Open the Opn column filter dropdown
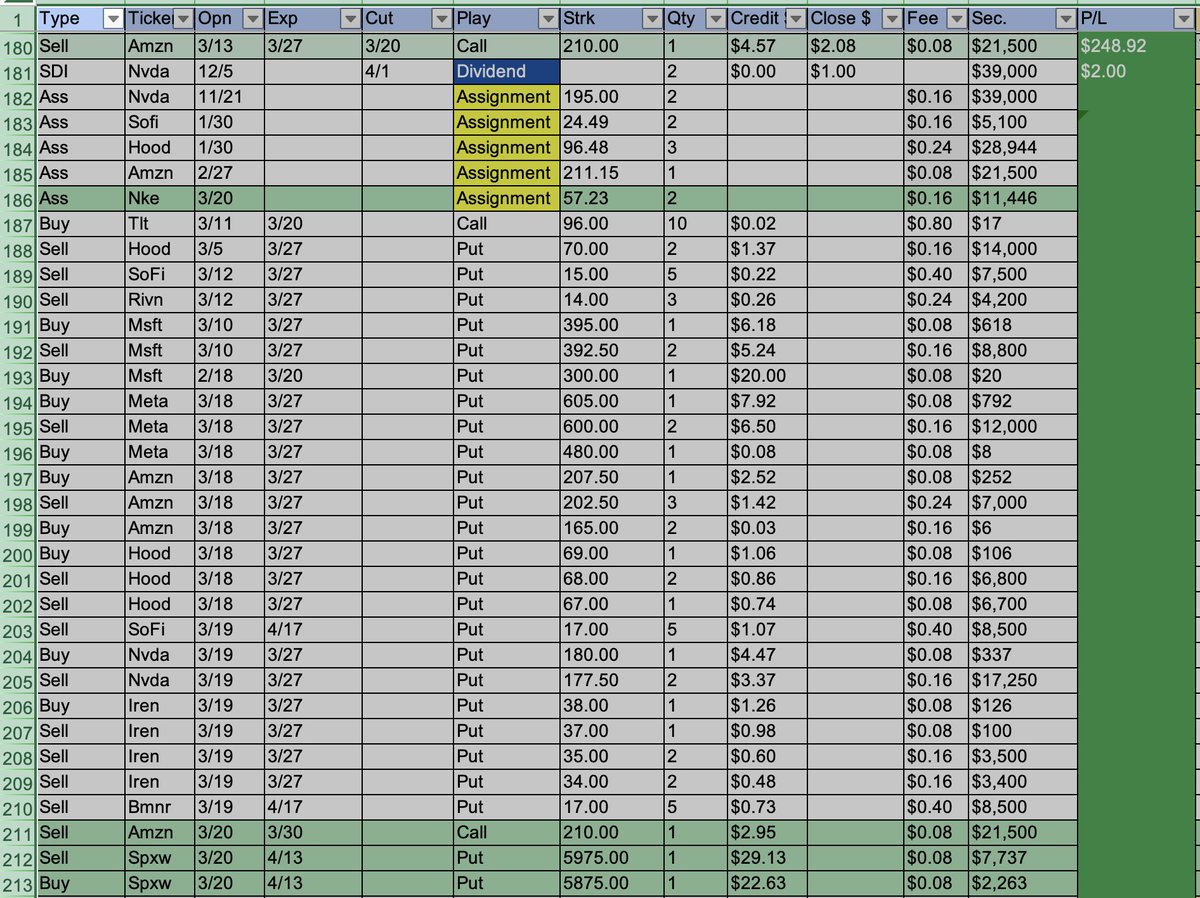Viewport: 1200px width, 898px height. tap(253, 19)
